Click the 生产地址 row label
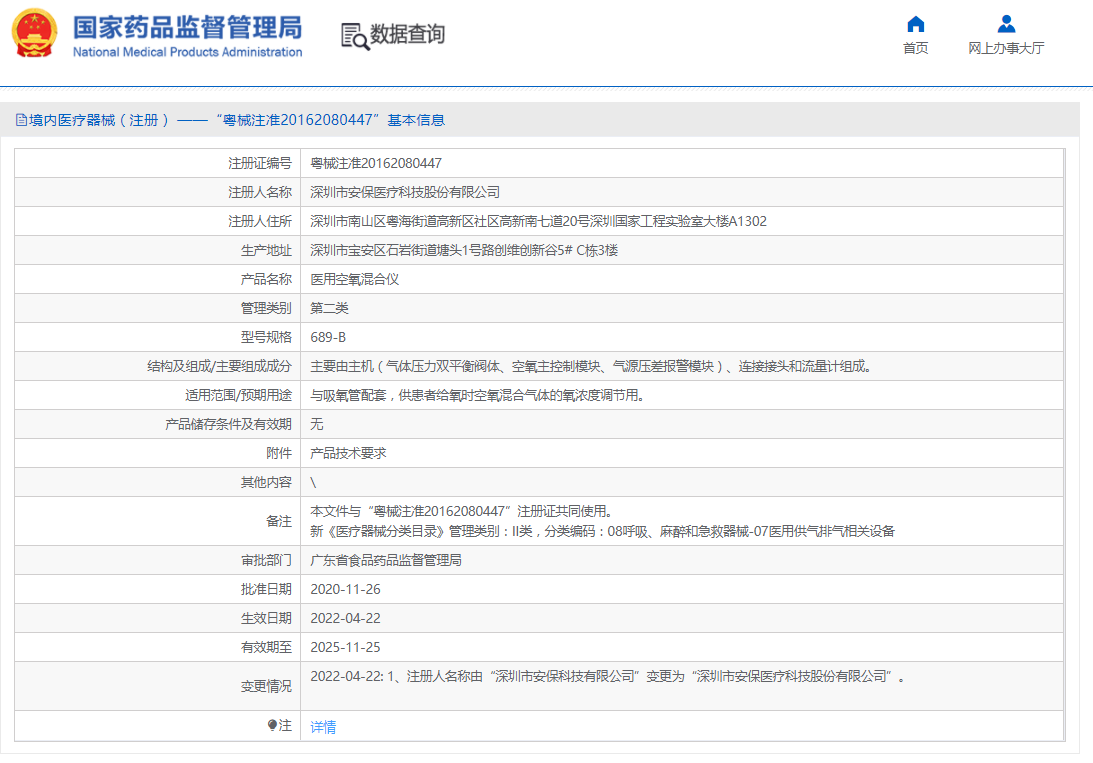This screenshot has height=763, width=1093. click(266, 250)
